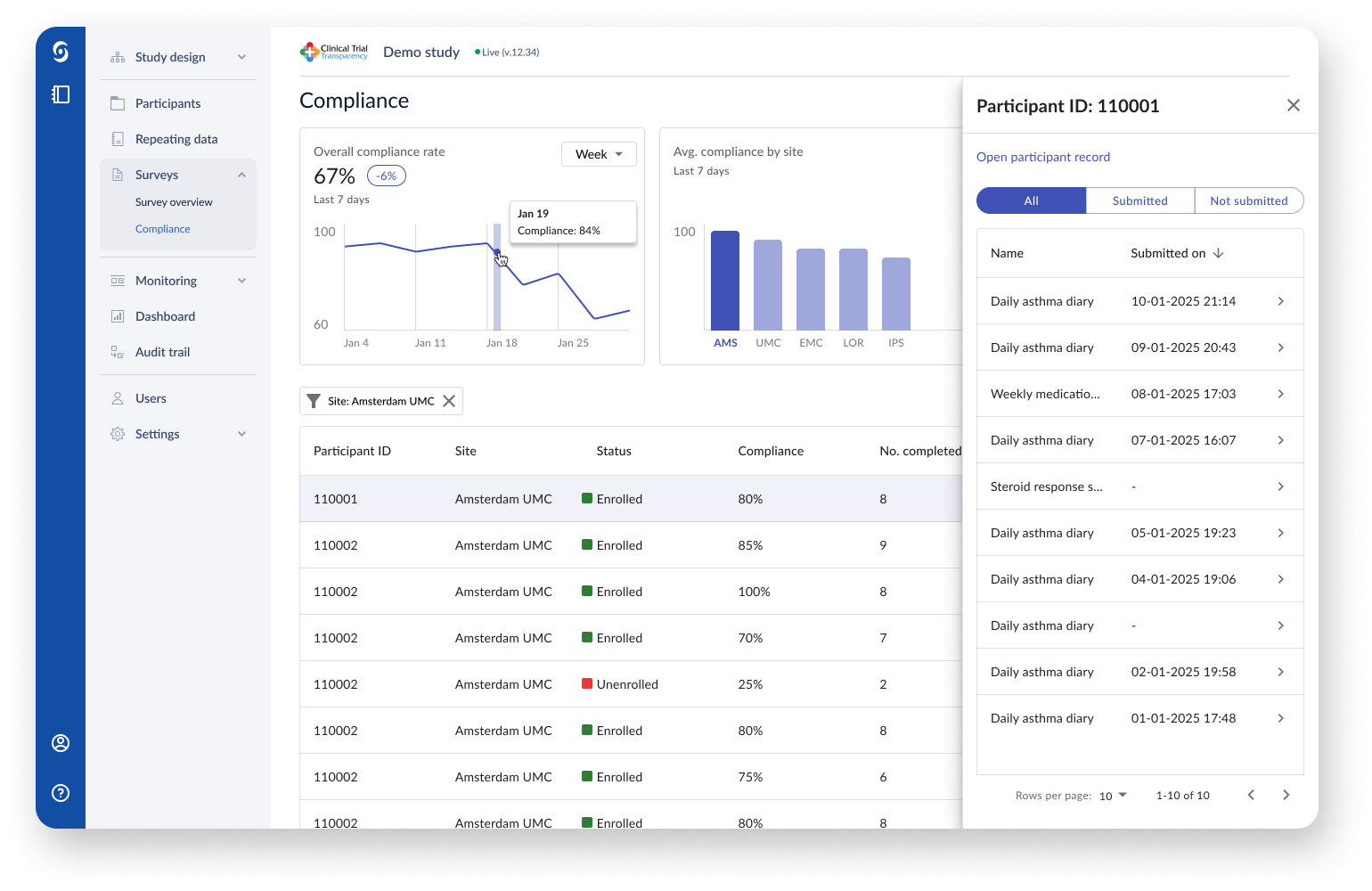Click the Repeating data icon
Screen dimensions: 1372x891
[118, 139]
